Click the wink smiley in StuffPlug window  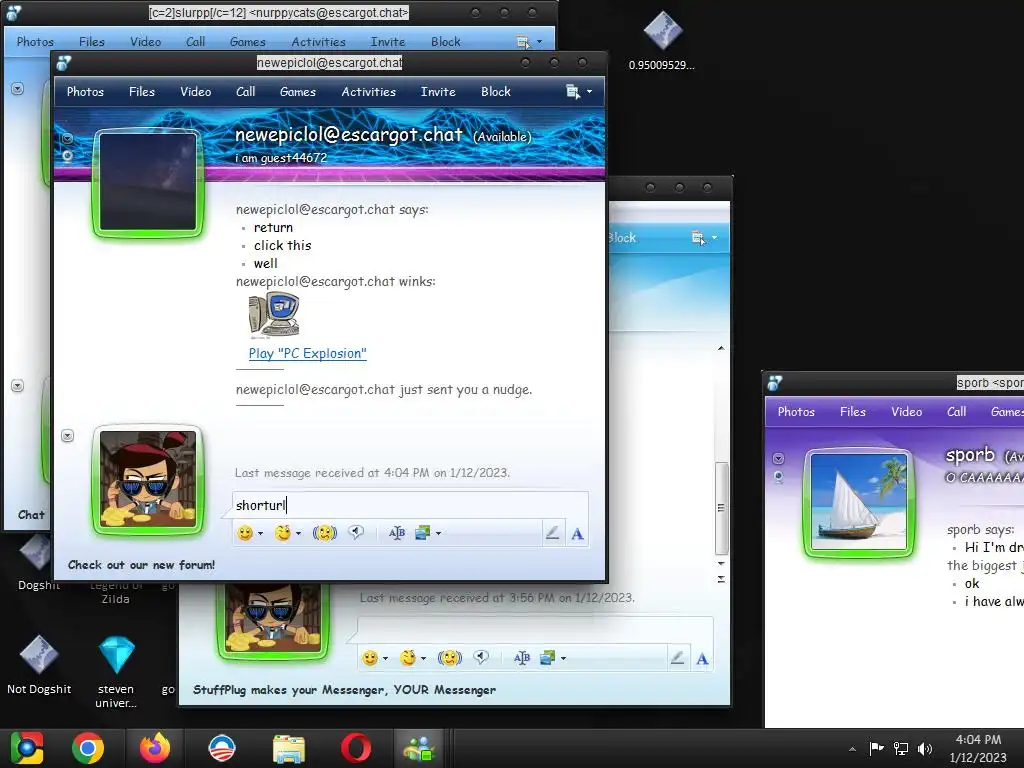coord(408,658)
